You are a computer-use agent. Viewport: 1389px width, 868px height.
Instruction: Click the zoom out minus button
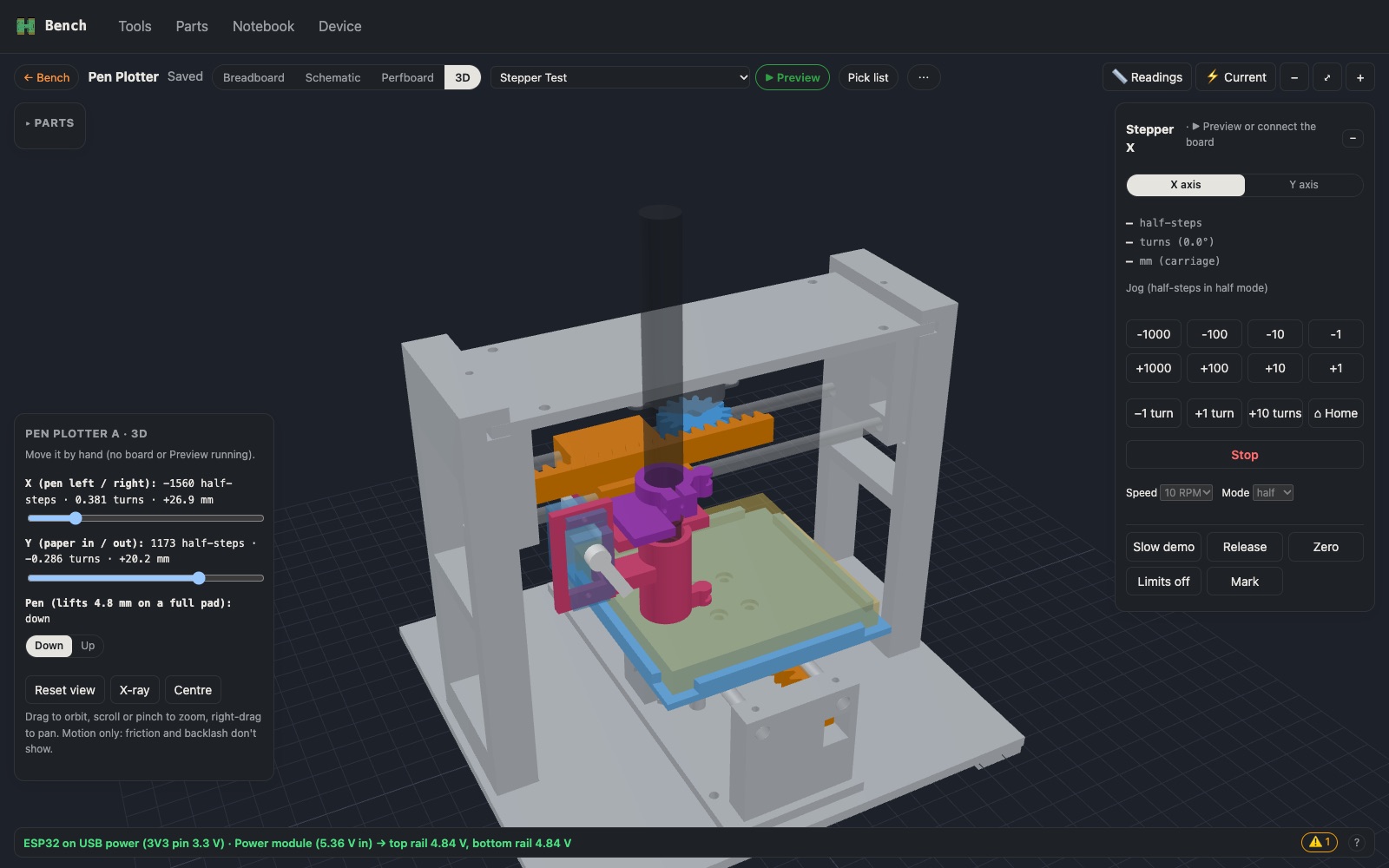(x=1294, y=77)
